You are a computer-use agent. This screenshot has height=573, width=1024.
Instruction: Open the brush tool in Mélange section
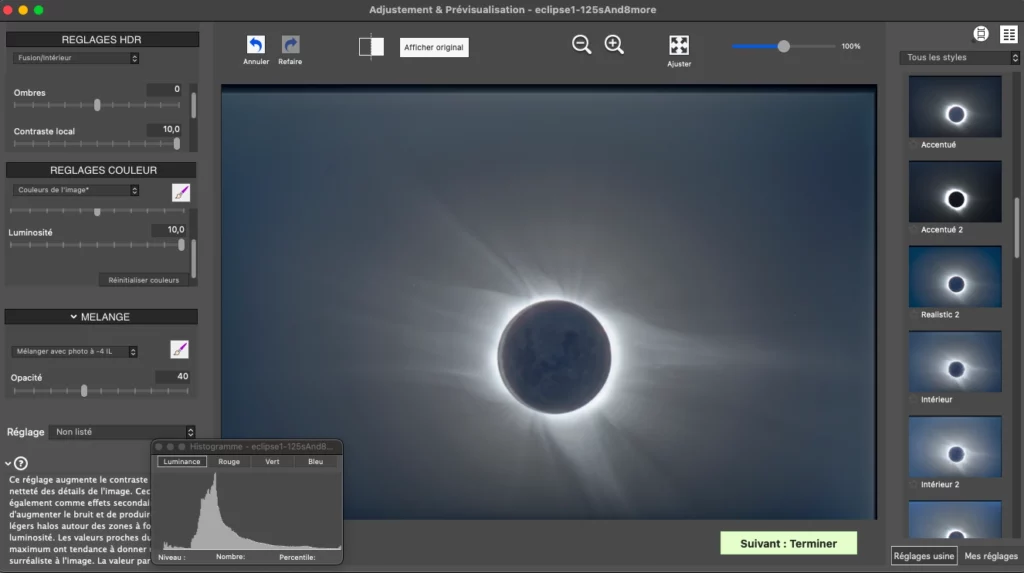point(180,349)
